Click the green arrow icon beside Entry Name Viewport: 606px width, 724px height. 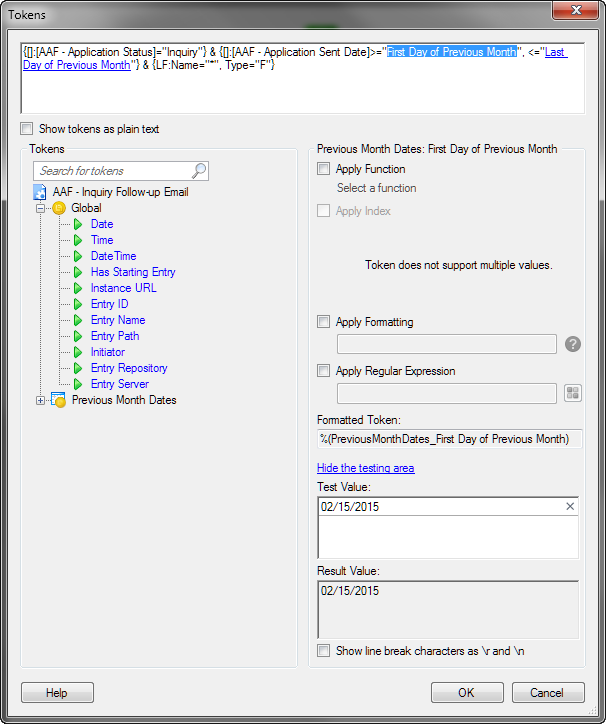point(78,320)
